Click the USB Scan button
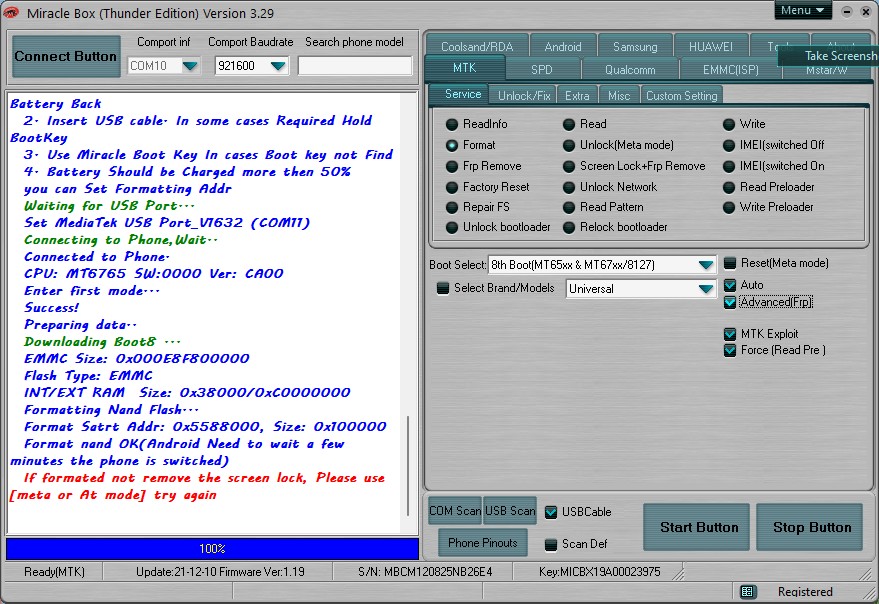Image resolution: width=879 pixels, height=604 pixels. click(x=510, y=511)
